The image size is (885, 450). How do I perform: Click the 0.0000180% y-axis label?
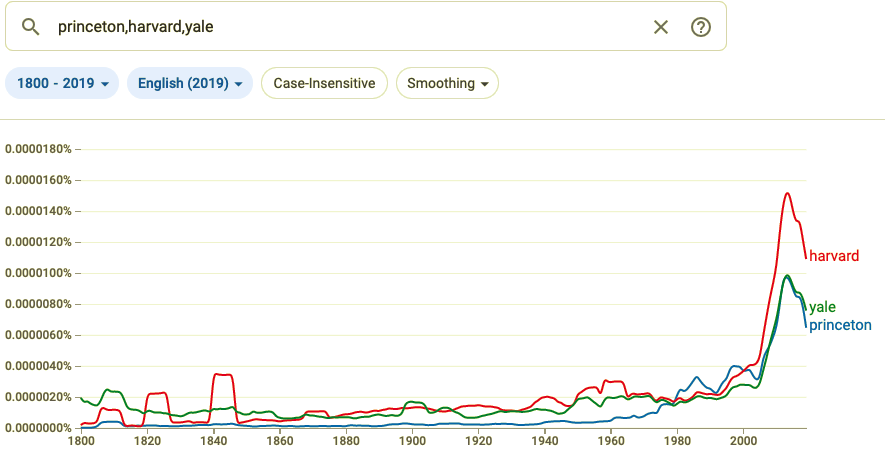(38, 149)
